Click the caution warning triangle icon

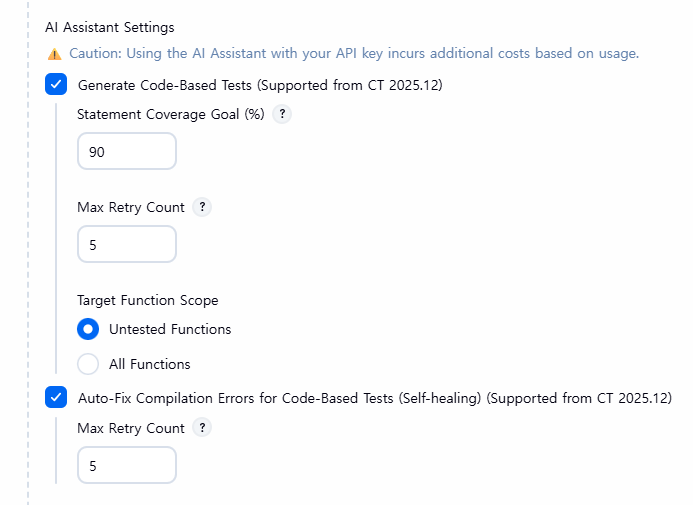54,54
